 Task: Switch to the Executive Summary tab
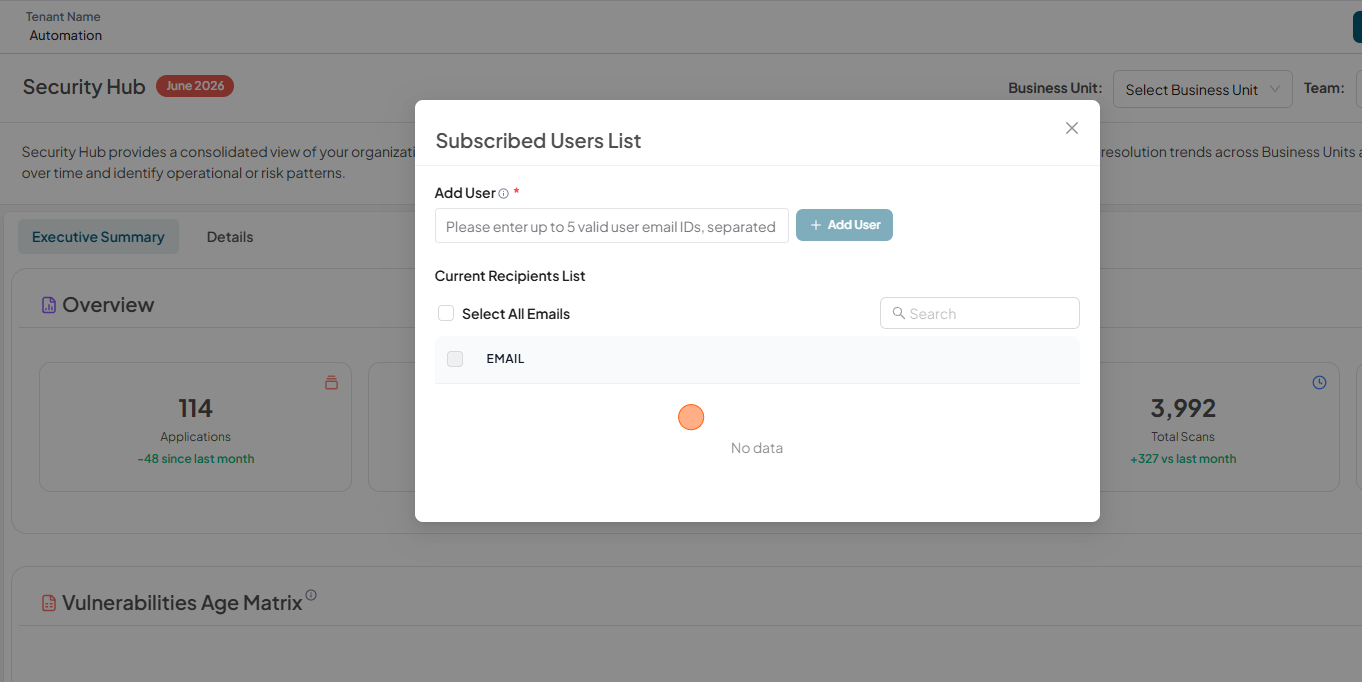[x=98, y=237]
